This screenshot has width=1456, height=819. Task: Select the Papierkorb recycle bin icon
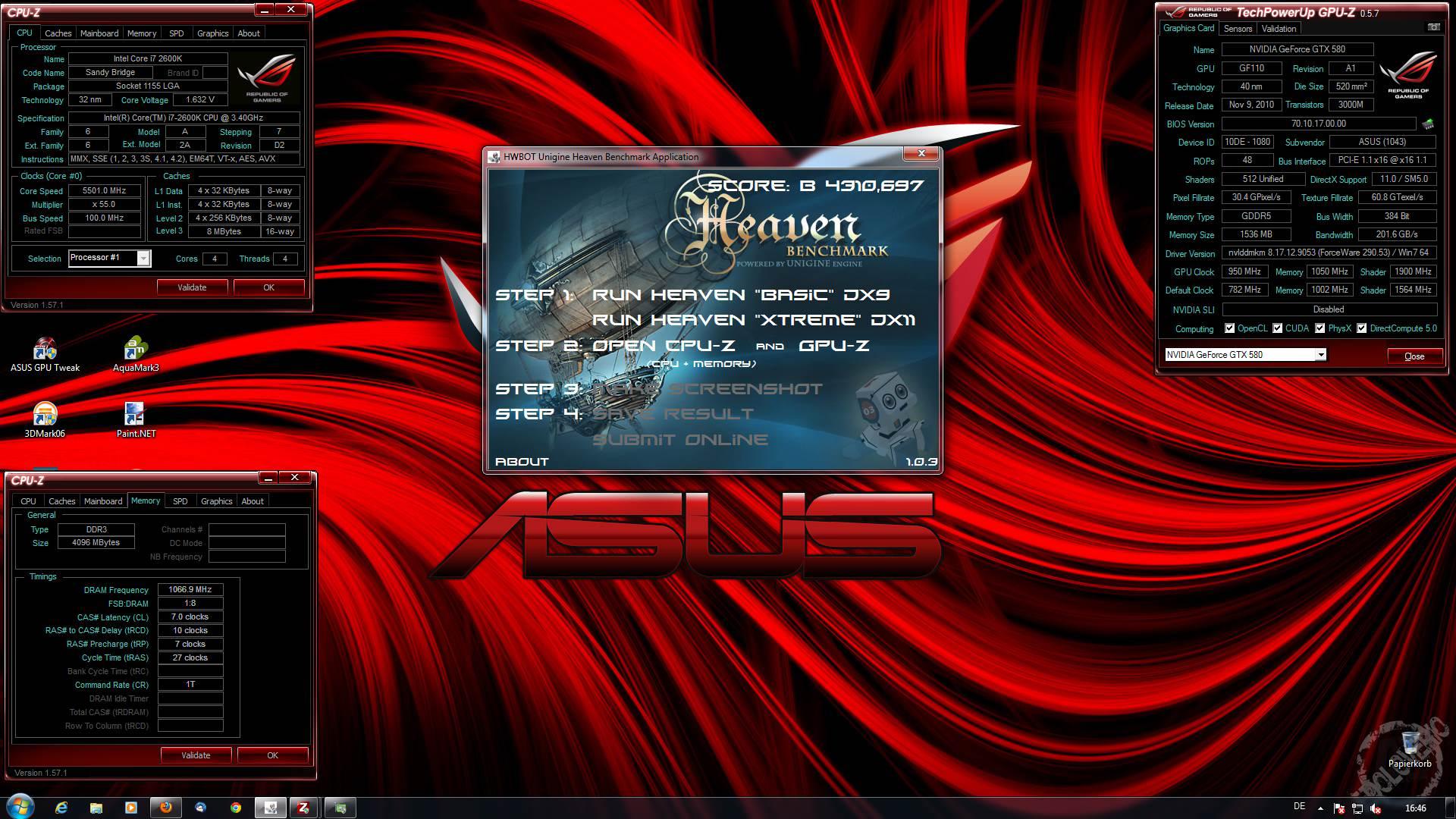pos(1410,750)
